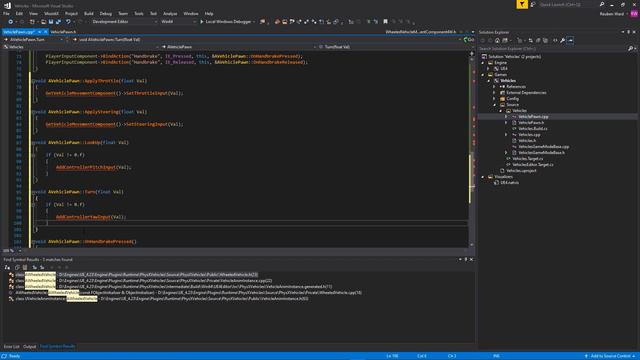Click Local Windows Debugger button
Viewport: 640px width, 360px height.
tap(227, 22)
